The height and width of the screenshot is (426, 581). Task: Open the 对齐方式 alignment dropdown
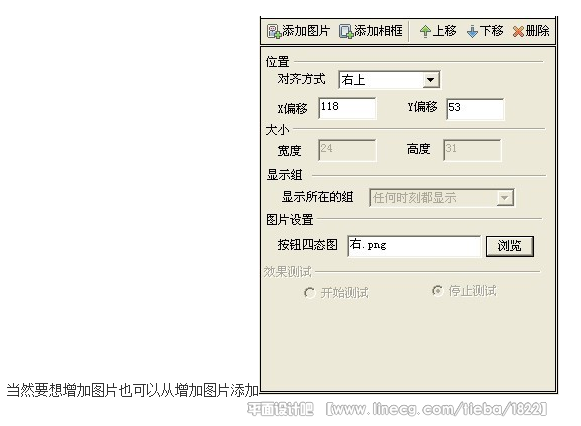tap(389, 80)
